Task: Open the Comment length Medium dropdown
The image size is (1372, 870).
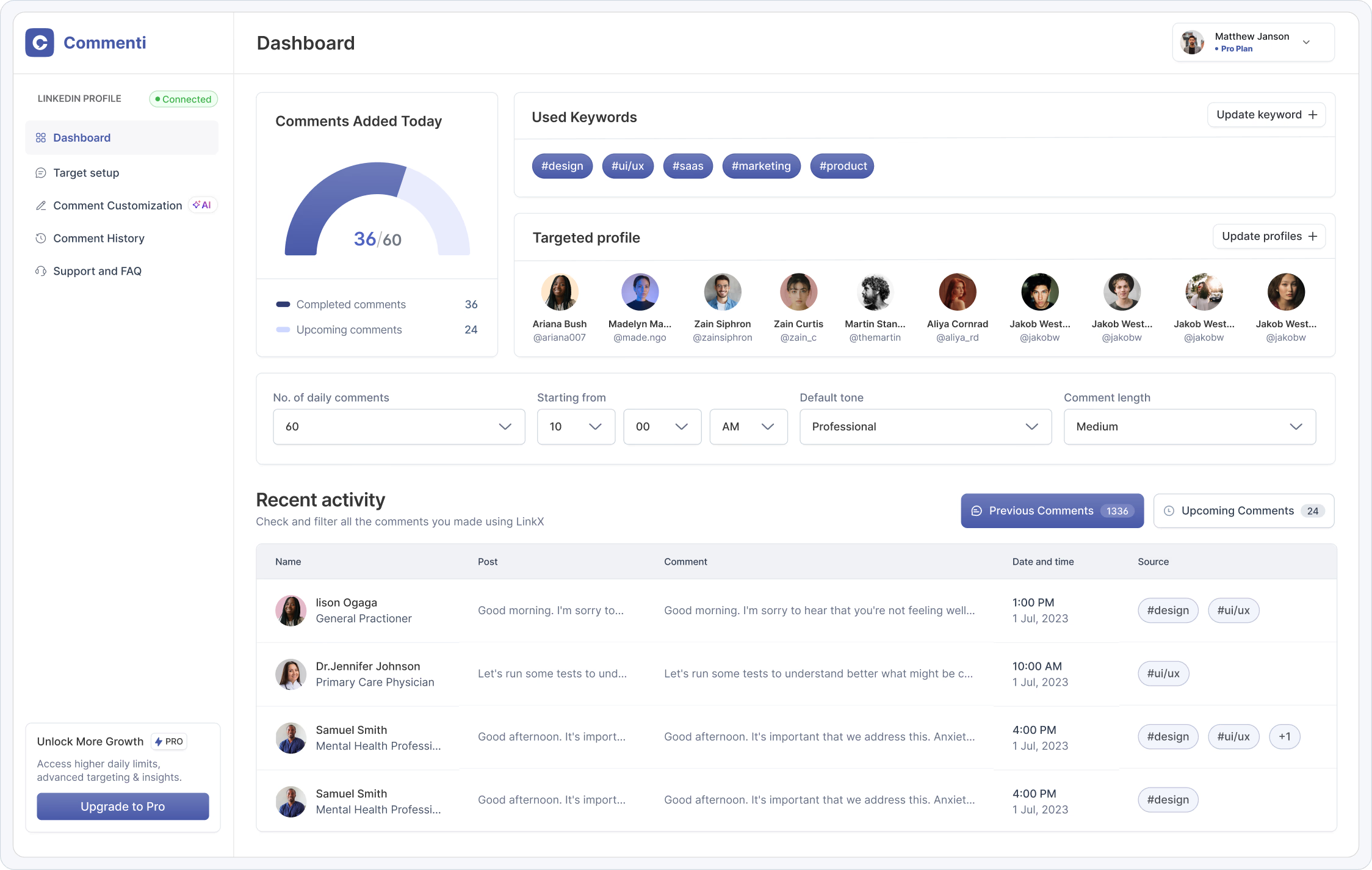Action: [x=1189, y=427]
